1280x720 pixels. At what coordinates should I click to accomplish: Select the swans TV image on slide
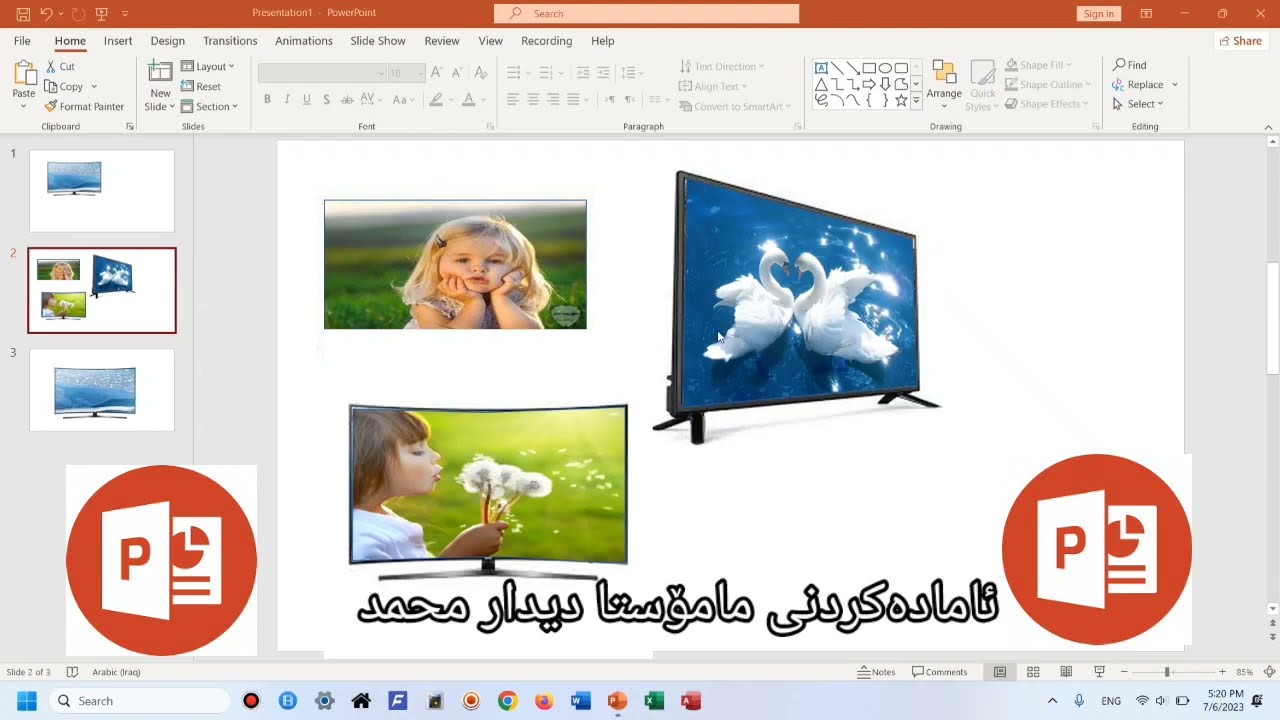795,305
